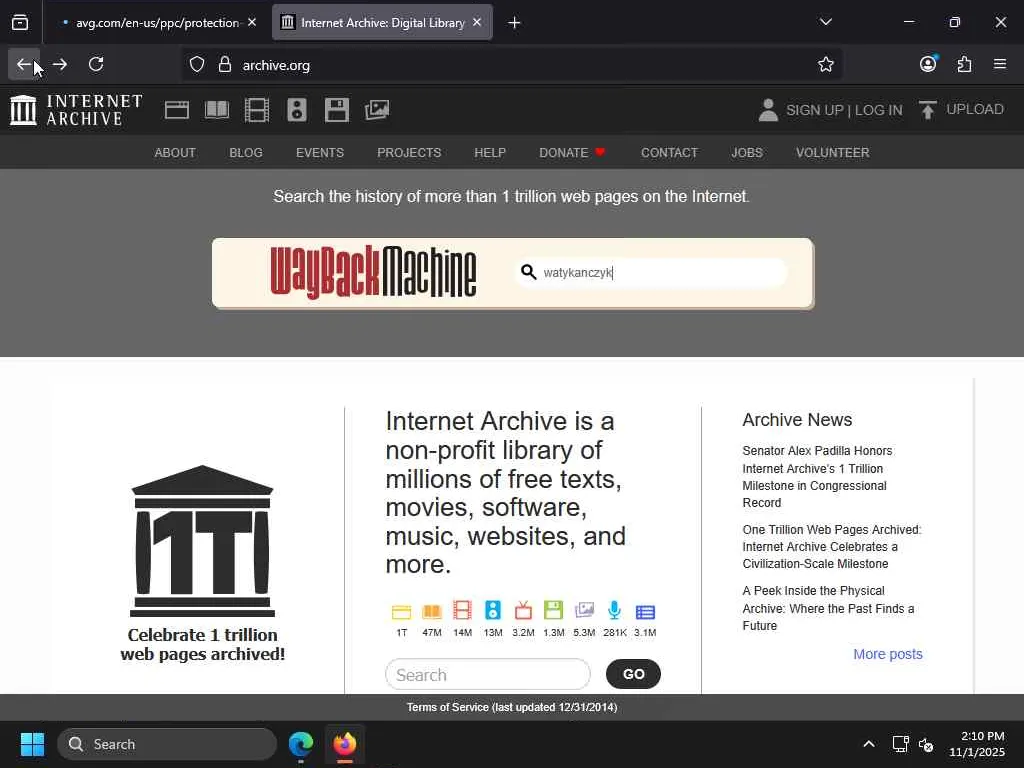The image size is (1024, 768).
Task: Open the Texts book icon
Action: pyautogui.click(x=216, y=110)
